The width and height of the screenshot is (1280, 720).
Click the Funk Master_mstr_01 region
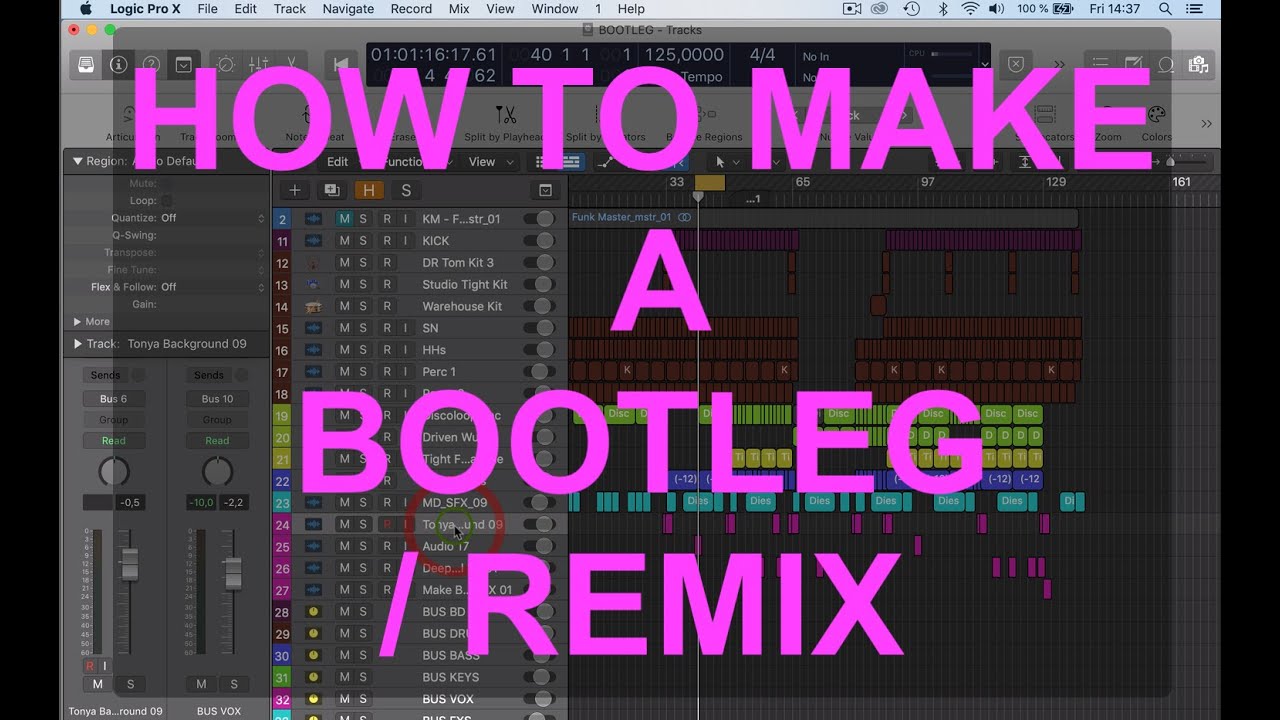click(x=824, y=218)
